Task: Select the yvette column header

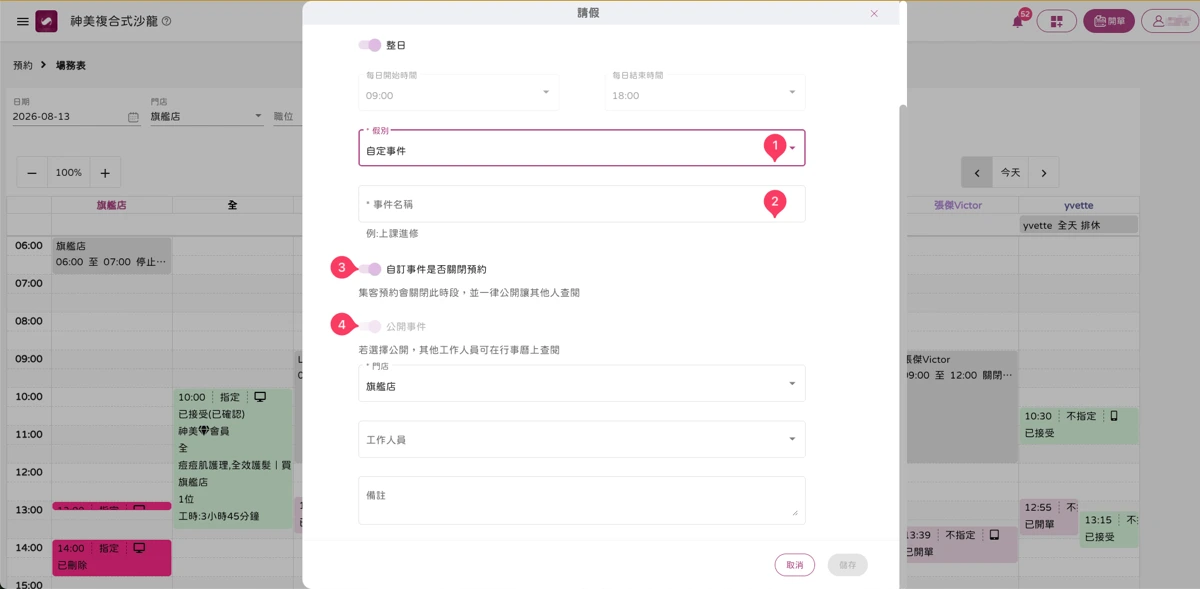Action: 1078,204
